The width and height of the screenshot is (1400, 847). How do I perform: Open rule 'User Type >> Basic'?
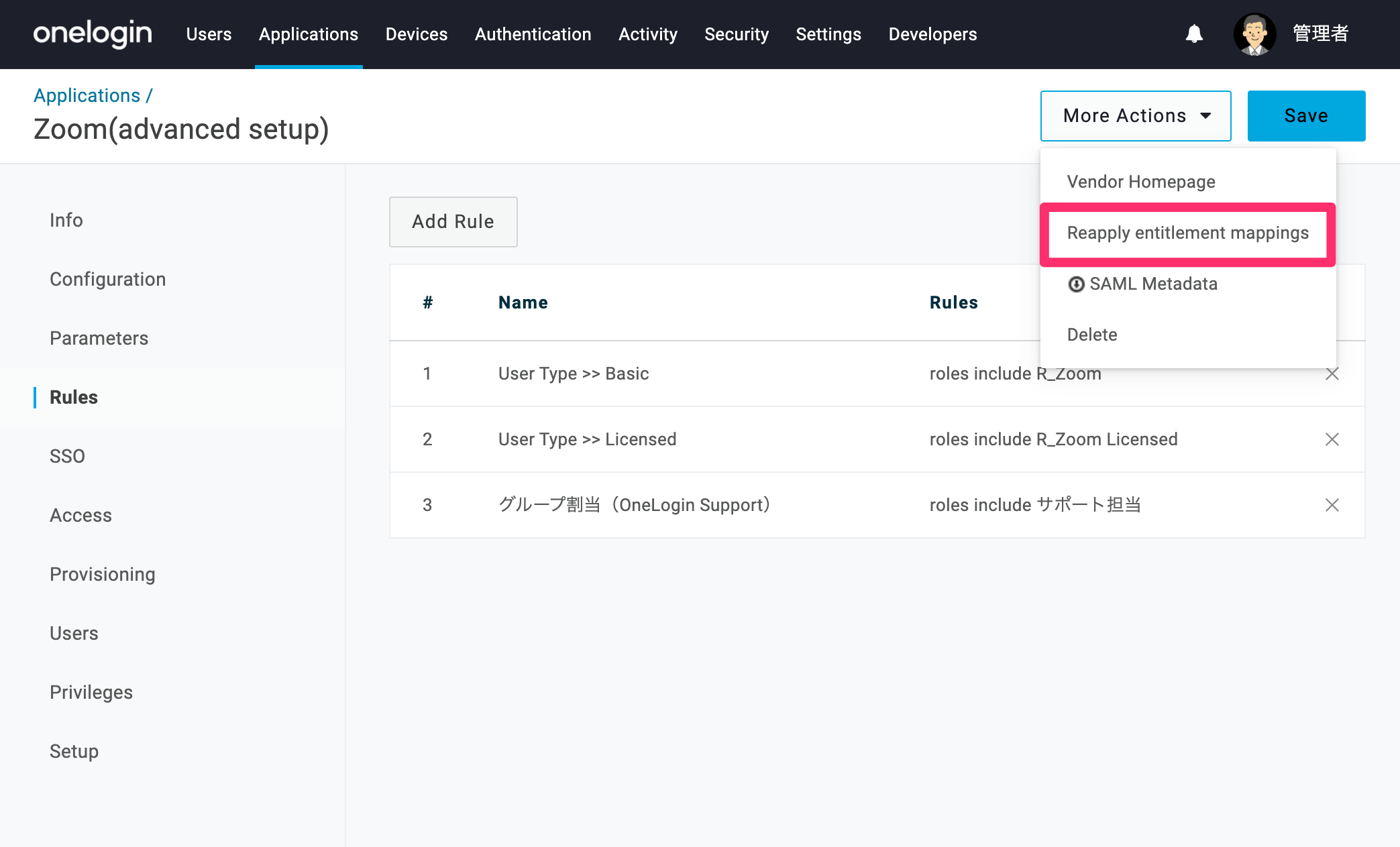click(574, 374)
